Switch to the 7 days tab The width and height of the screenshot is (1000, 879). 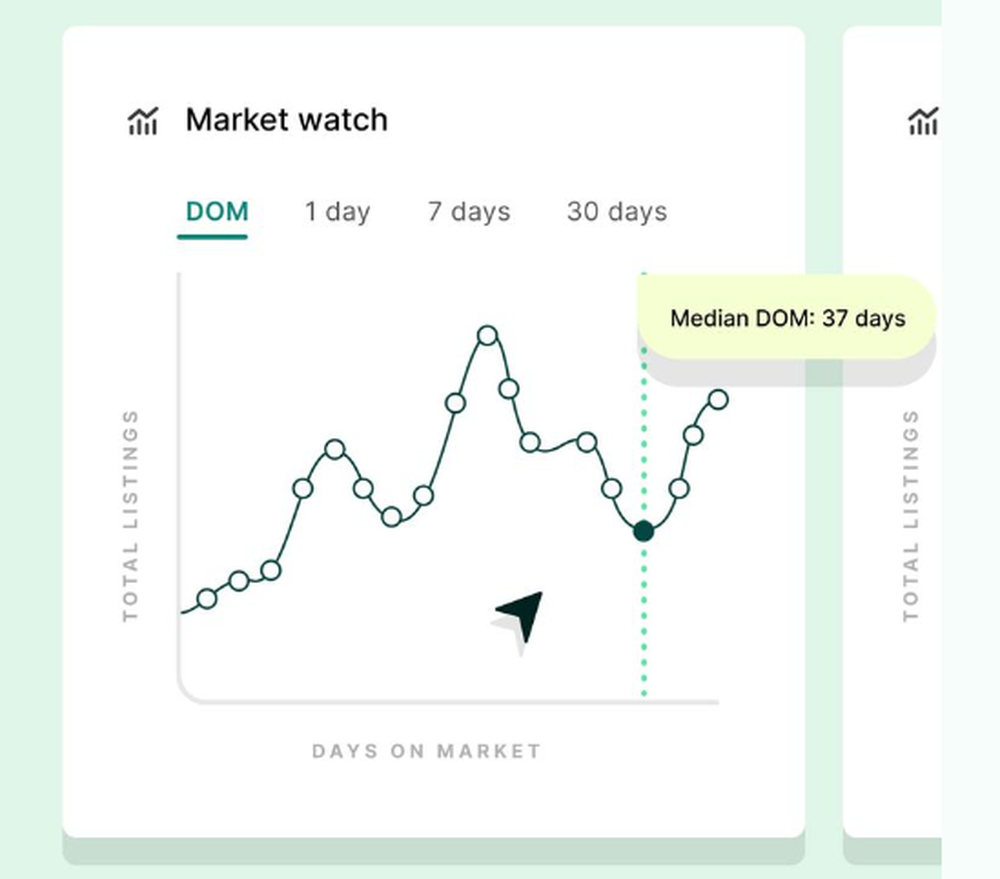469,212
